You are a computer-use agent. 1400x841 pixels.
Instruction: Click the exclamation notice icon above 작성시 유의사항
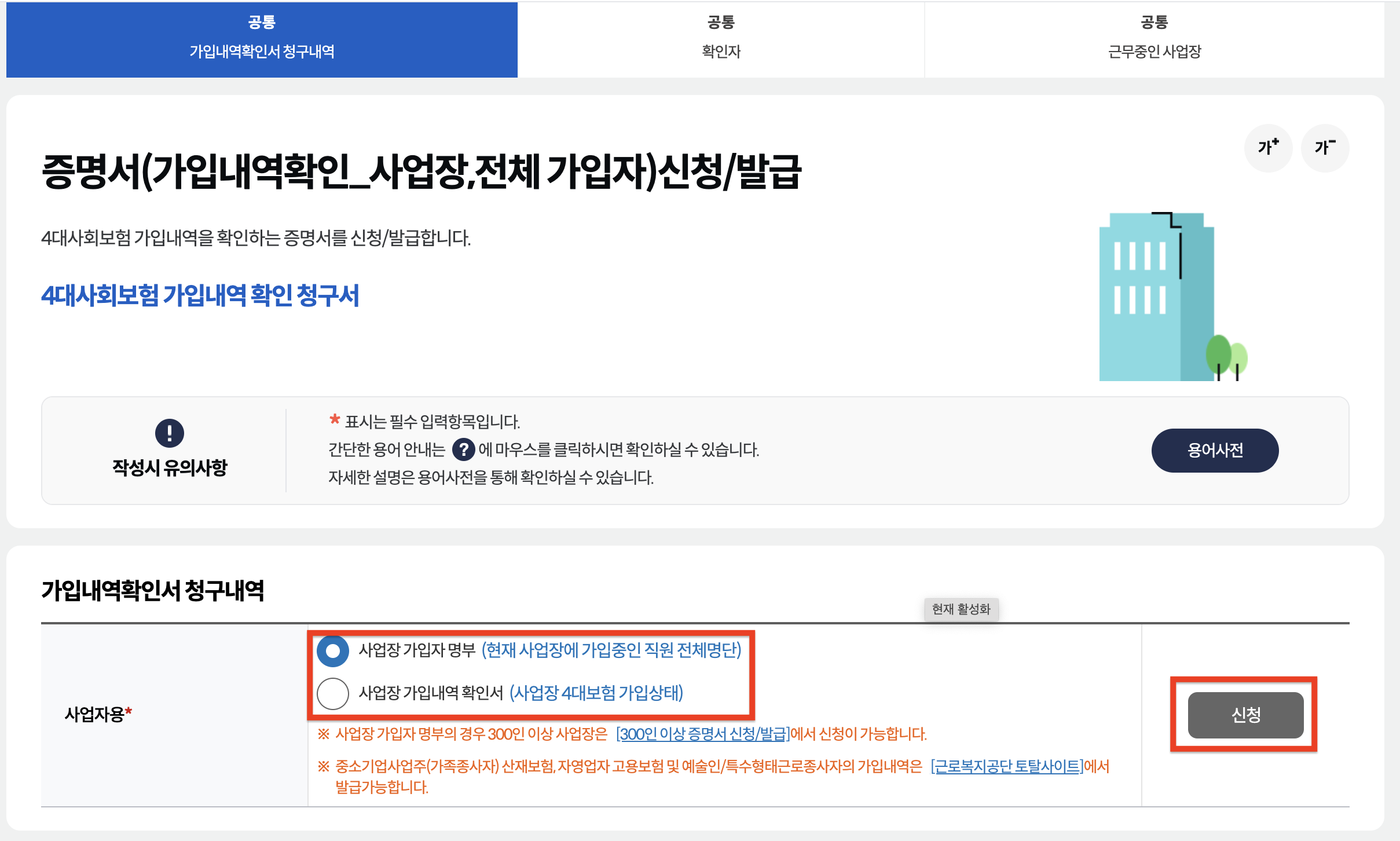[169, 433]
